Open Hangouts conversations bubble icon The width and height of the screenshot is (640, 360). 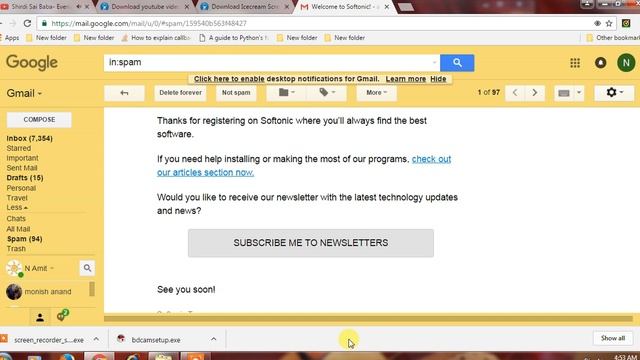(x=62, y=316)
